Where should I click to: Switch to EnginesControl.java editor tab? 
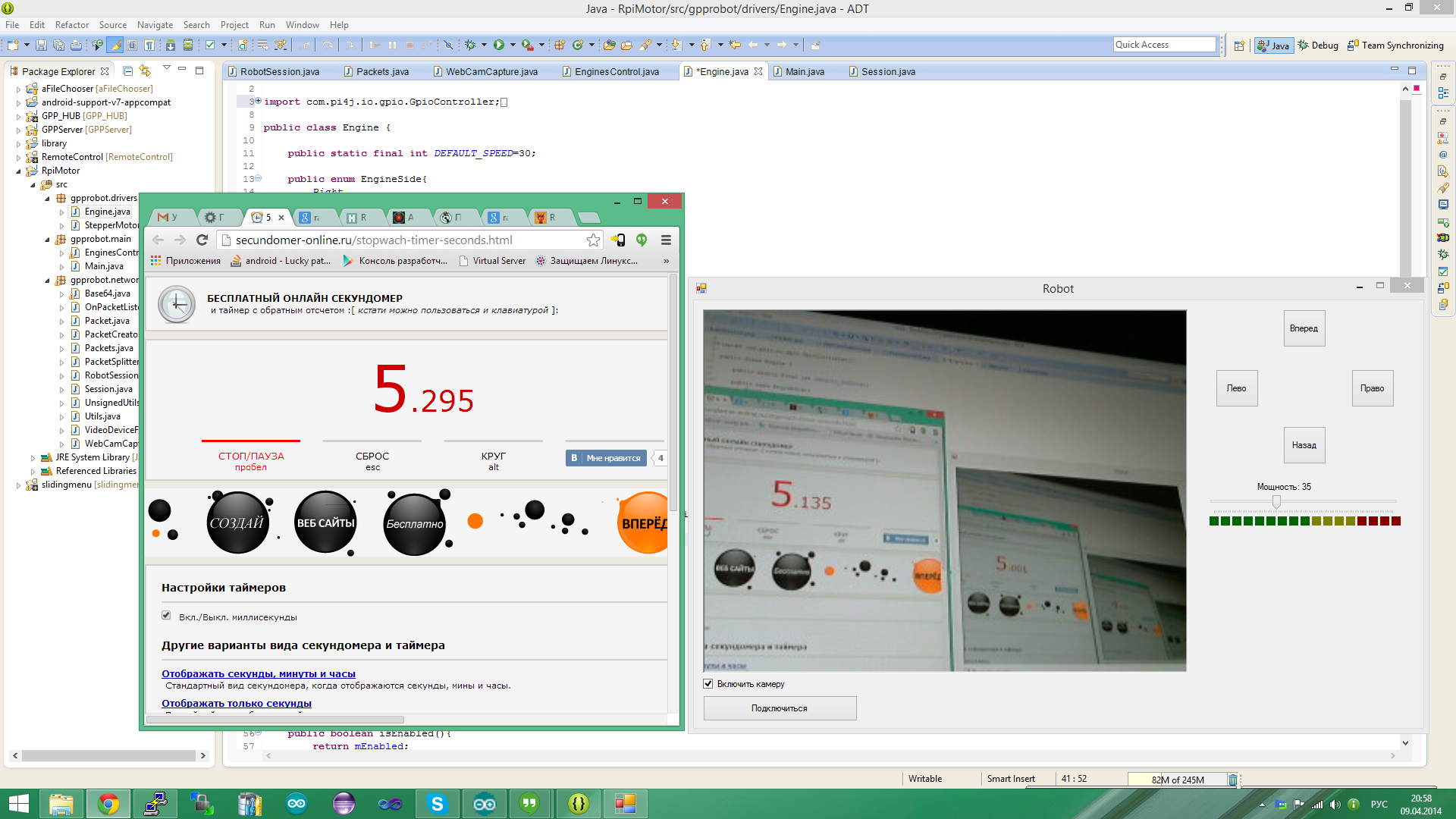(616, 72)
